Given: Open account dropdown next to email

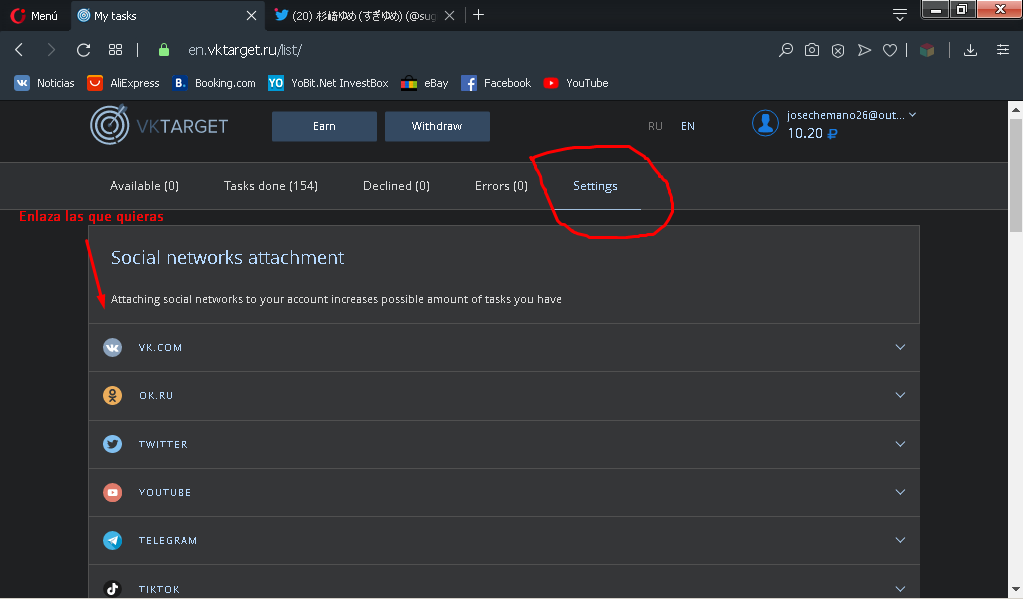Looking at the screenshot, I should click(x=913, y=114).
